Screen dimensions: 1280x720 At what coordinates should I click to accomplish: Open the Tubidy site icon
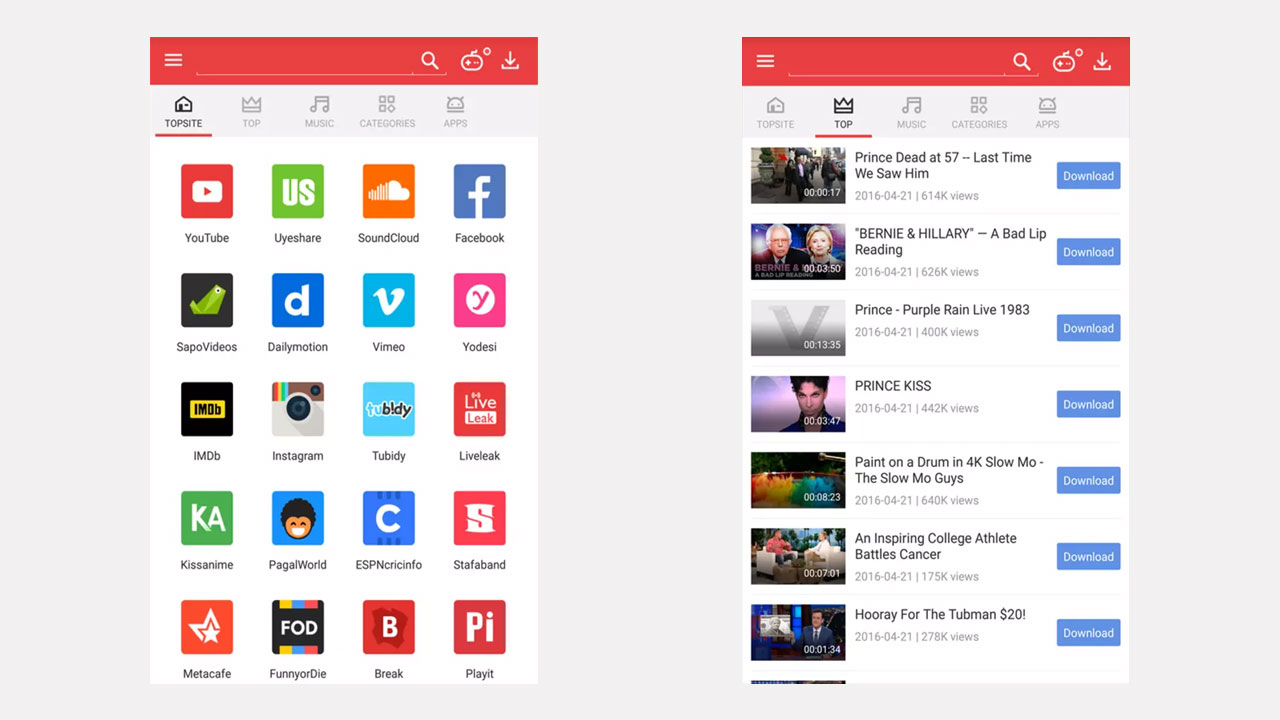coord(389,409)
